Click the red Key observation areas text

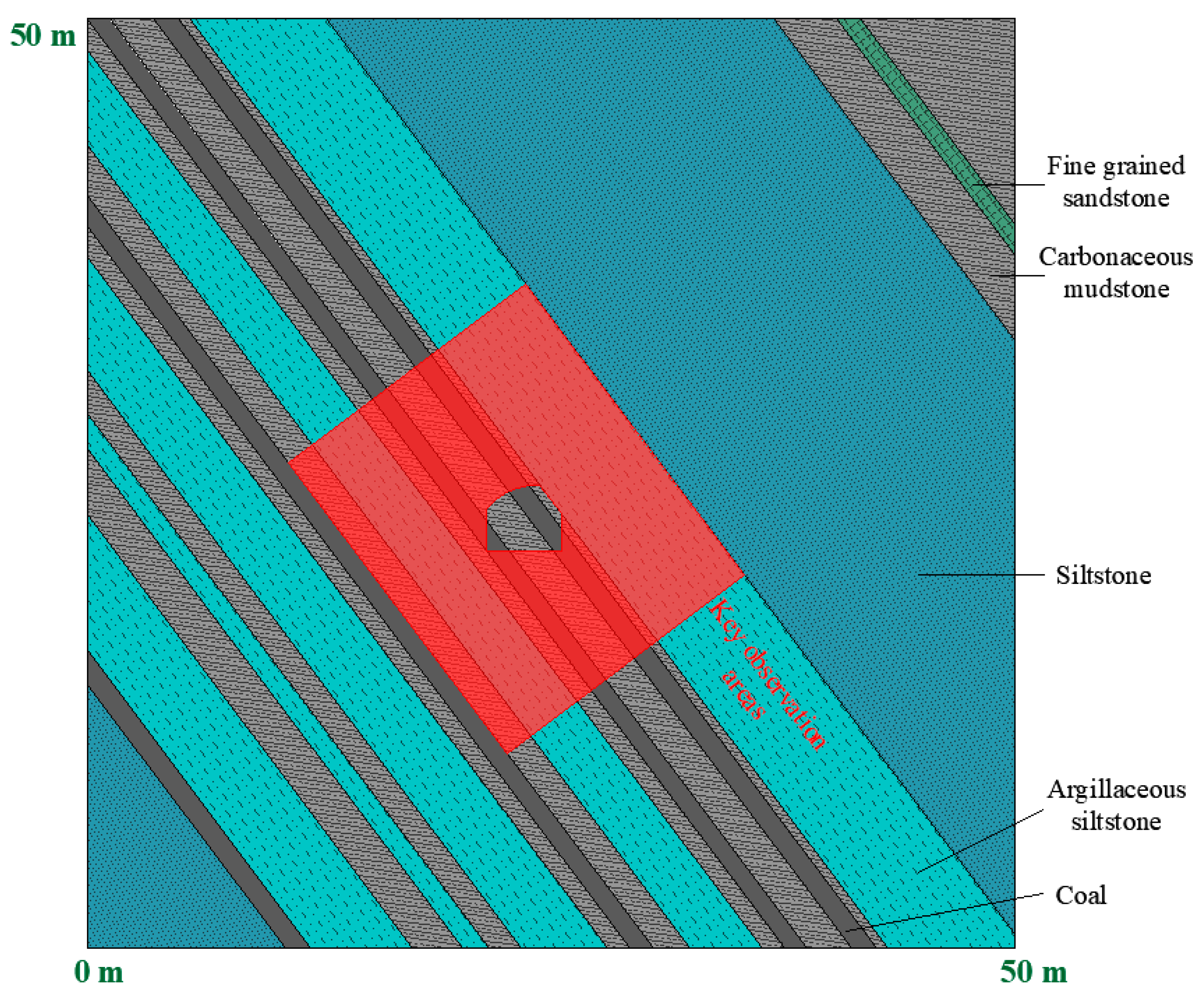click(x=768, y=676)
